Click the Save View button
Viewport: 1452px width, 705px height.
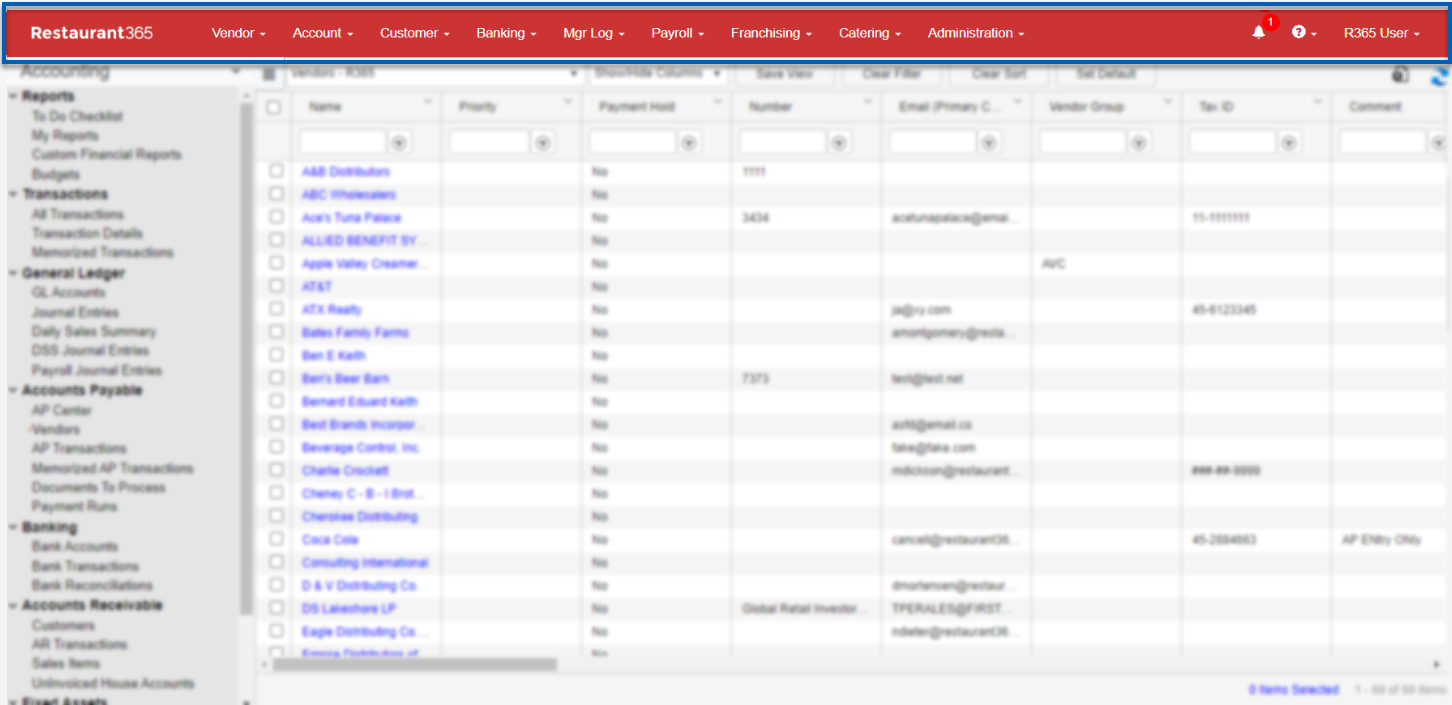[x=784, y=74]
